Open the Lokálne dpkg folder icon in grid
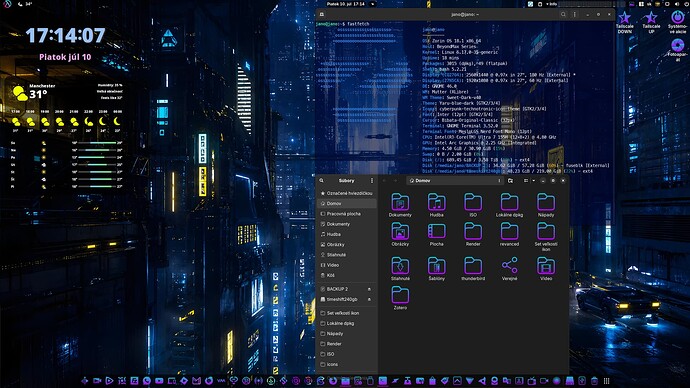This screenshot has width=690, height=388. 510,203
